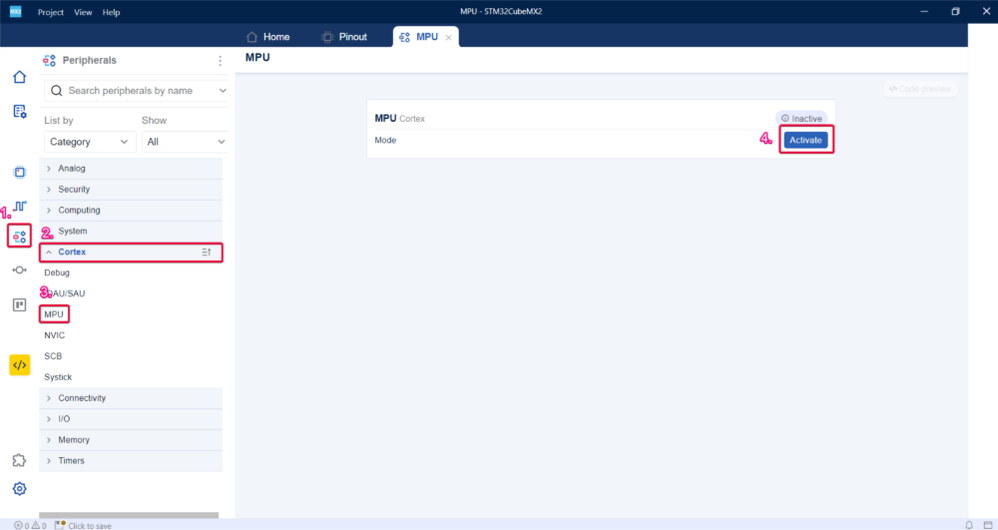Expand the Connectivity category
The width and height of the screenshot is (998, 530).
point(131,398)
